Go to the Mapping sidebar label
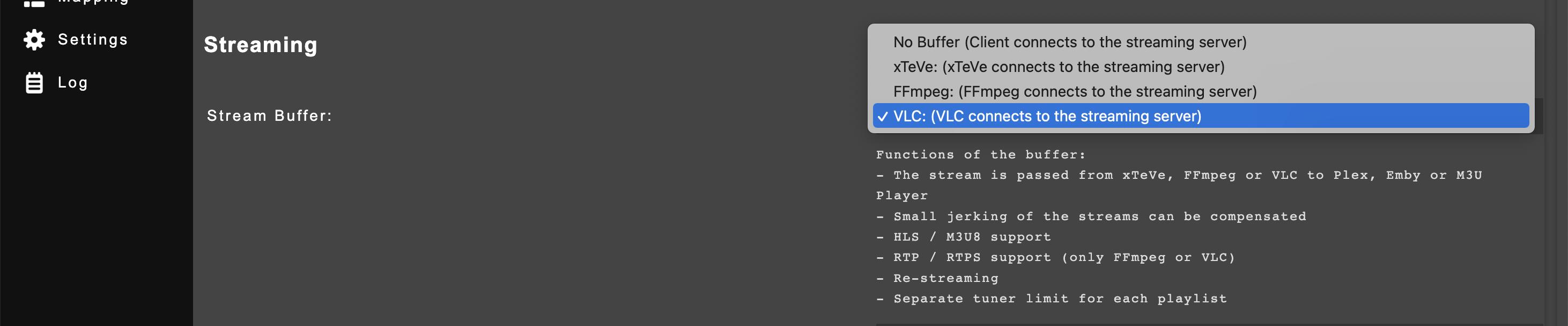Screen dimensions: 1568x326 pyautogui.click(x=93, y=3)
